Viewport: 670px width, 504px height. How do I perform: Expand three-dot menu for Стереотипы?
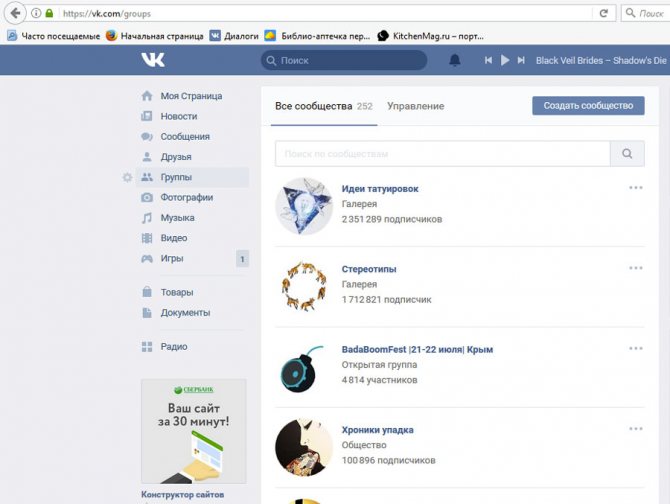click(635, 268)
